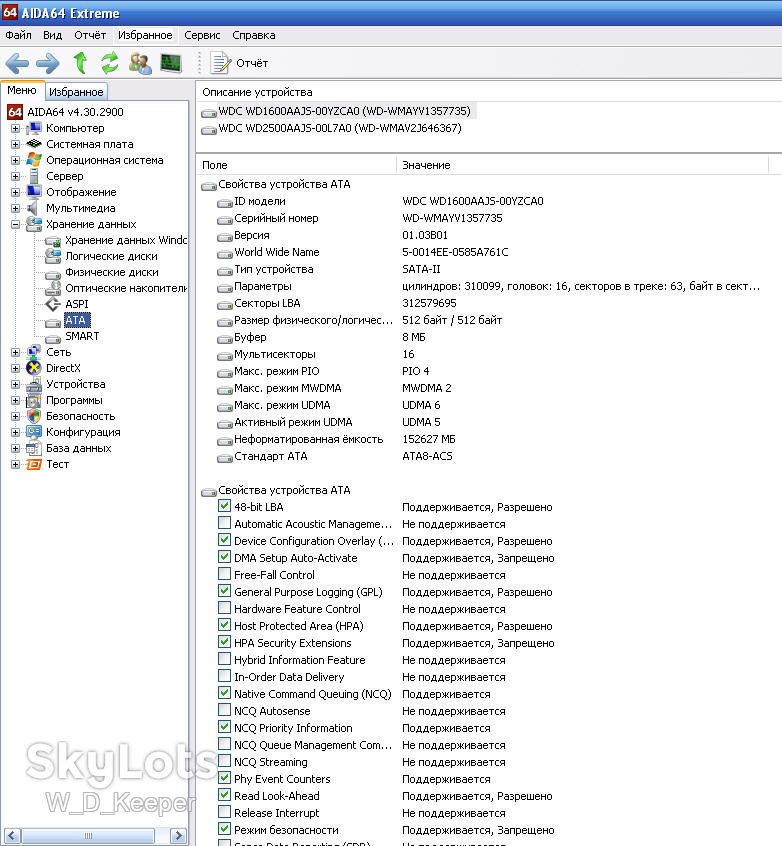Collapse the Хранение данных tree node
Image resolution: width=782 pixels, height=846 pixels.
15,224
